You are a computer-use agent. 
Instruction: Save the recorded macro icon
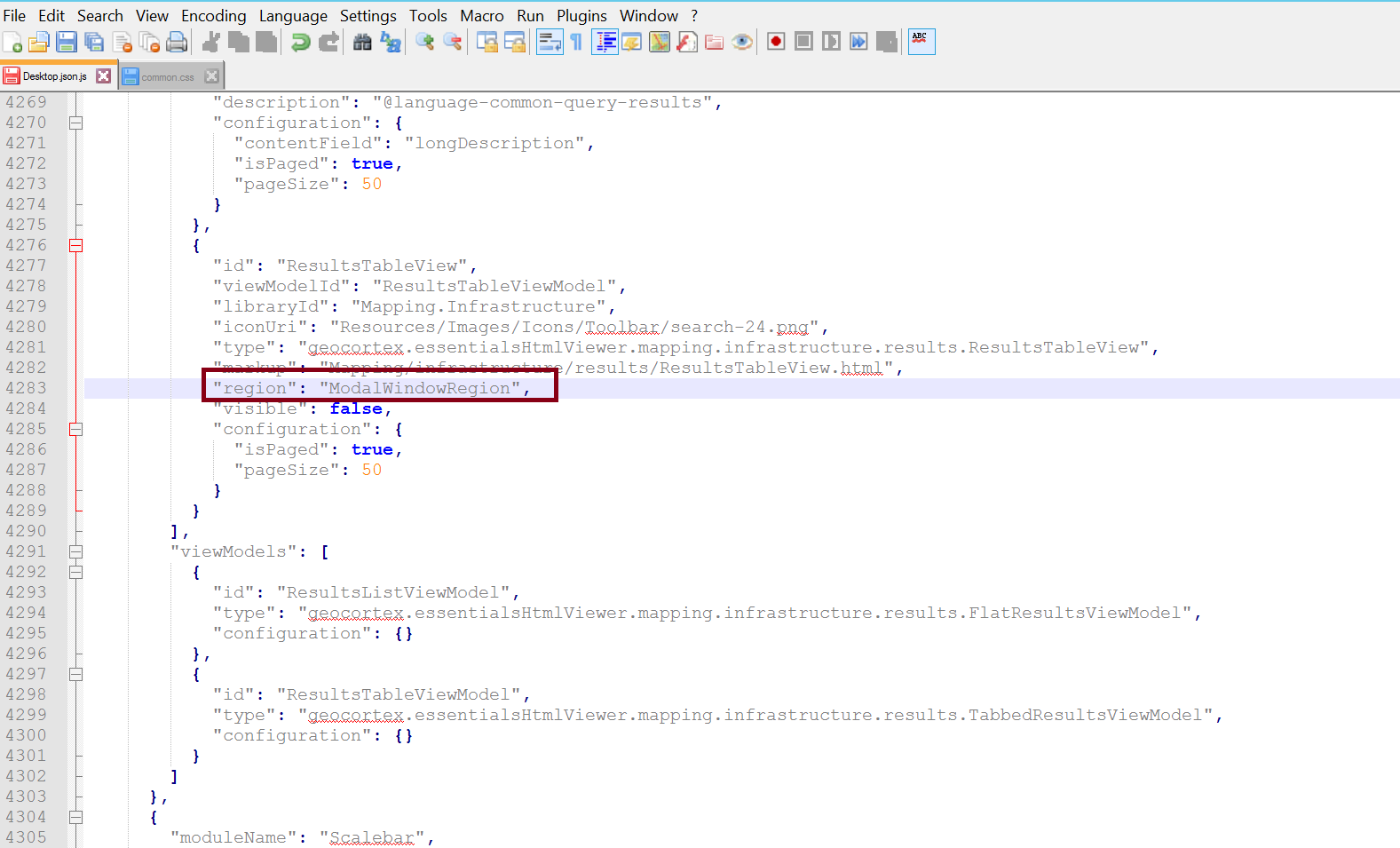point(886,42)
